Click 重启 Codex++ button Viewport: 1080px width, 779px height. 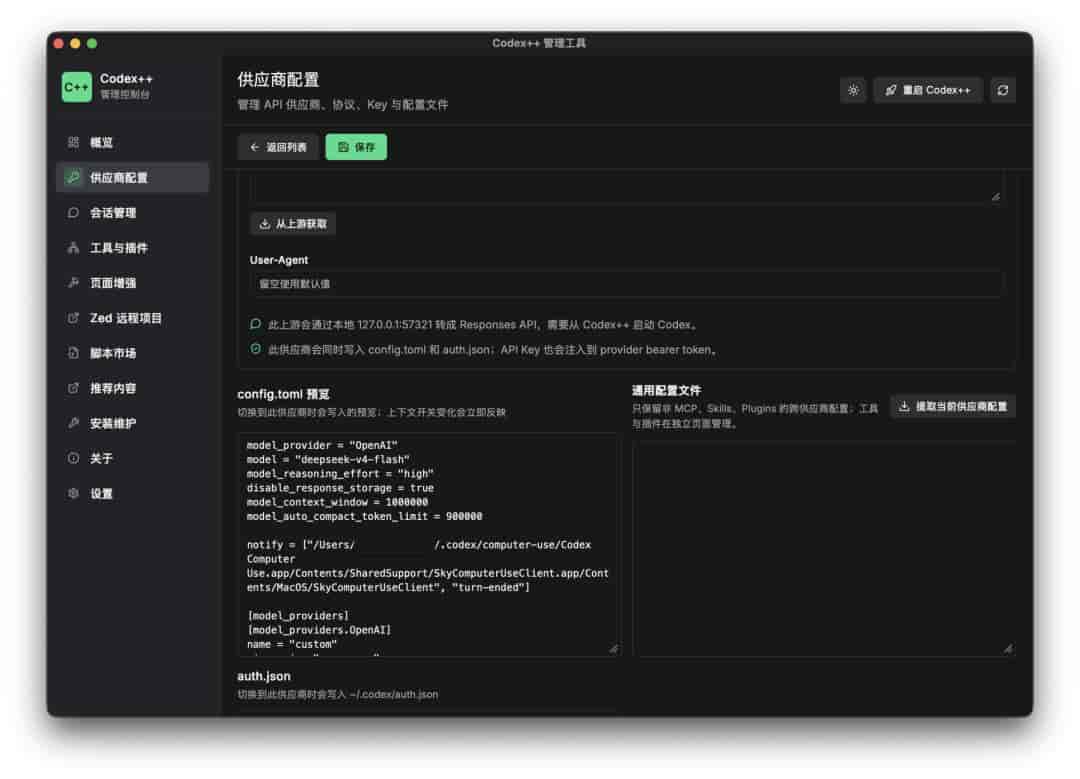point(928,90)
